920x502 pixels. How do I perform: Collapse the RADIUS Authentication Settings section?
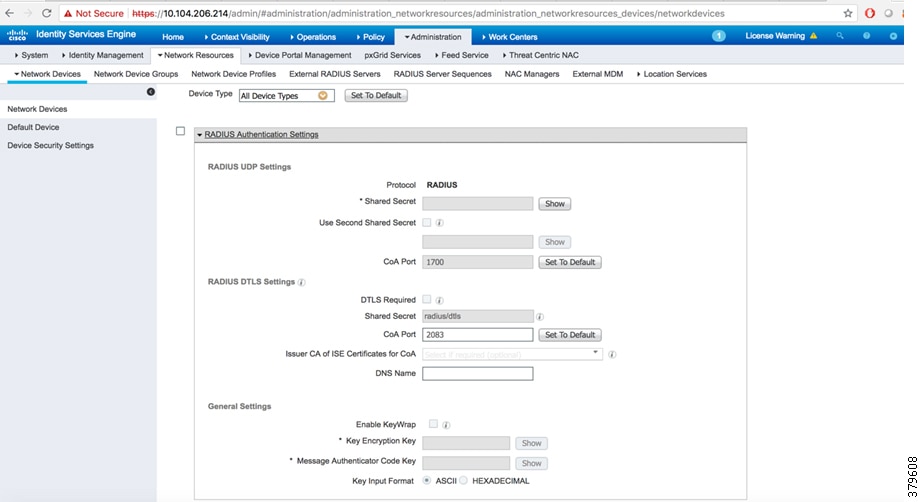pos(261,134)
